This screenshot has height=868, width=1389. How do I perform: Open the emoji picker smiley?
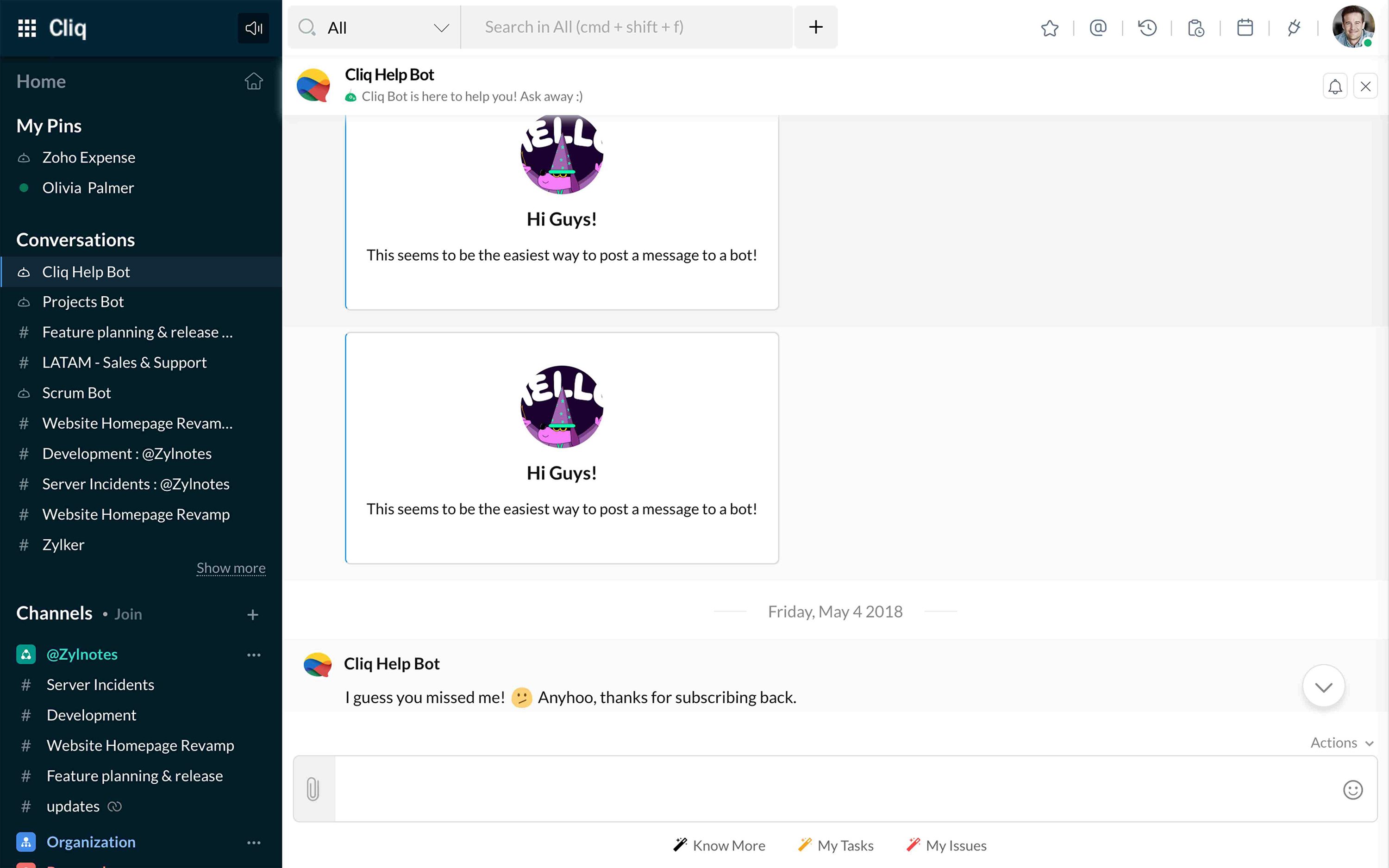coord(1352,790)
